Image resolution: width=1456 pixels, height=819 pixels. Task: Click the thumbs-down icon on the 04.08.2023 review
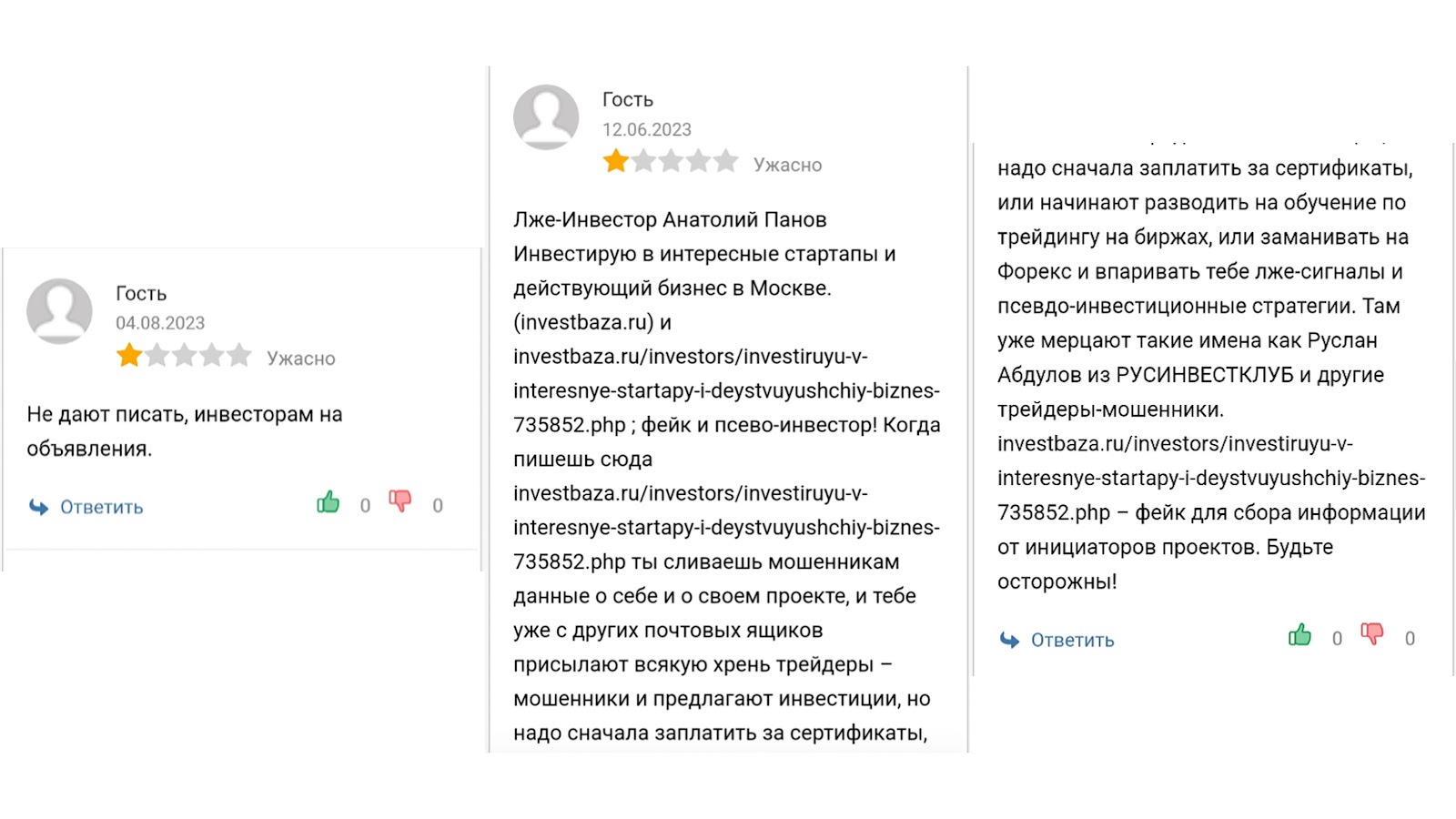pyautogui.click(x=400, y=501)
